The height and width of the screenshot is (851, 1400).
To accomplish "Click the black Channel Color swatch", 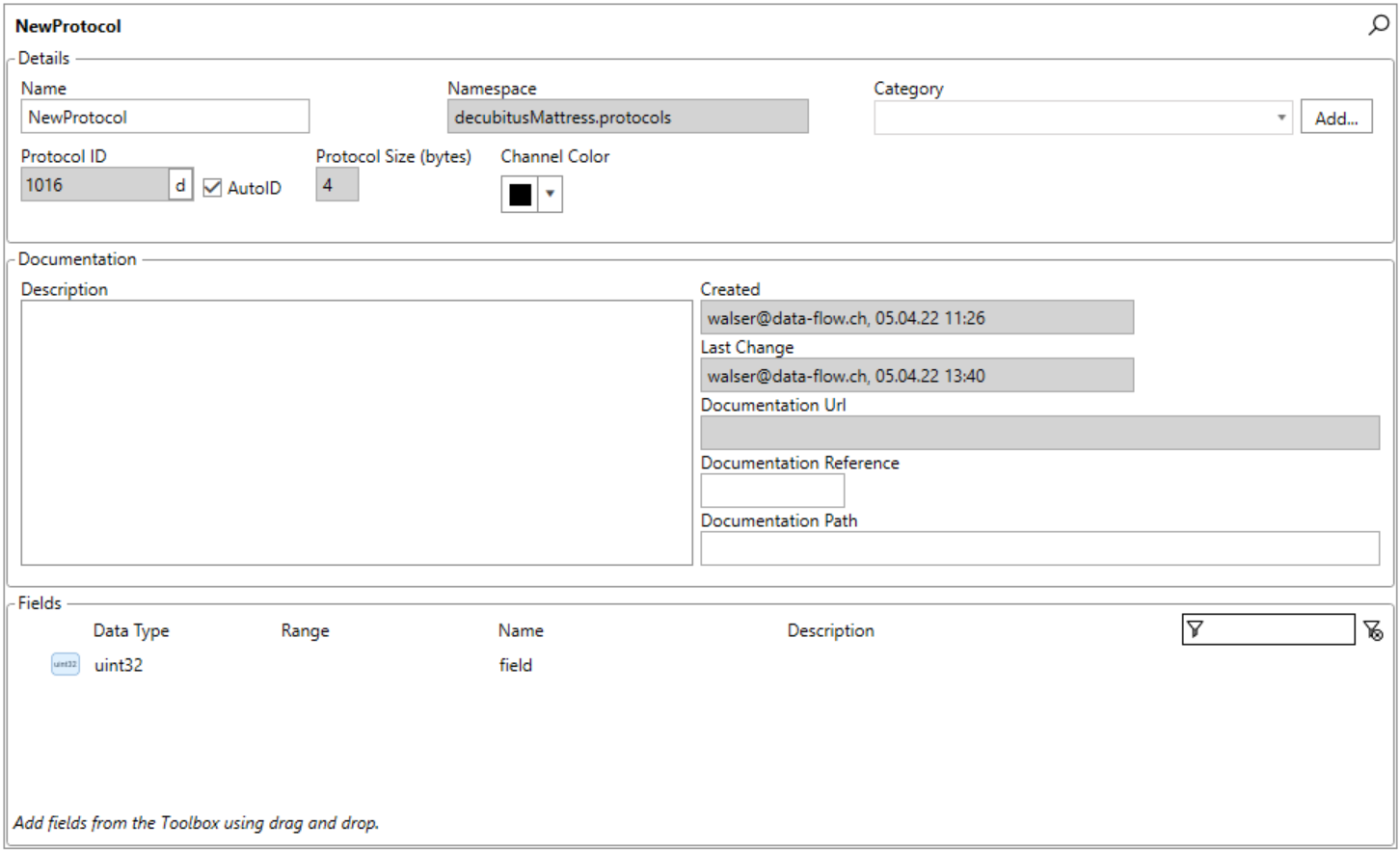I will pos(520,194).
